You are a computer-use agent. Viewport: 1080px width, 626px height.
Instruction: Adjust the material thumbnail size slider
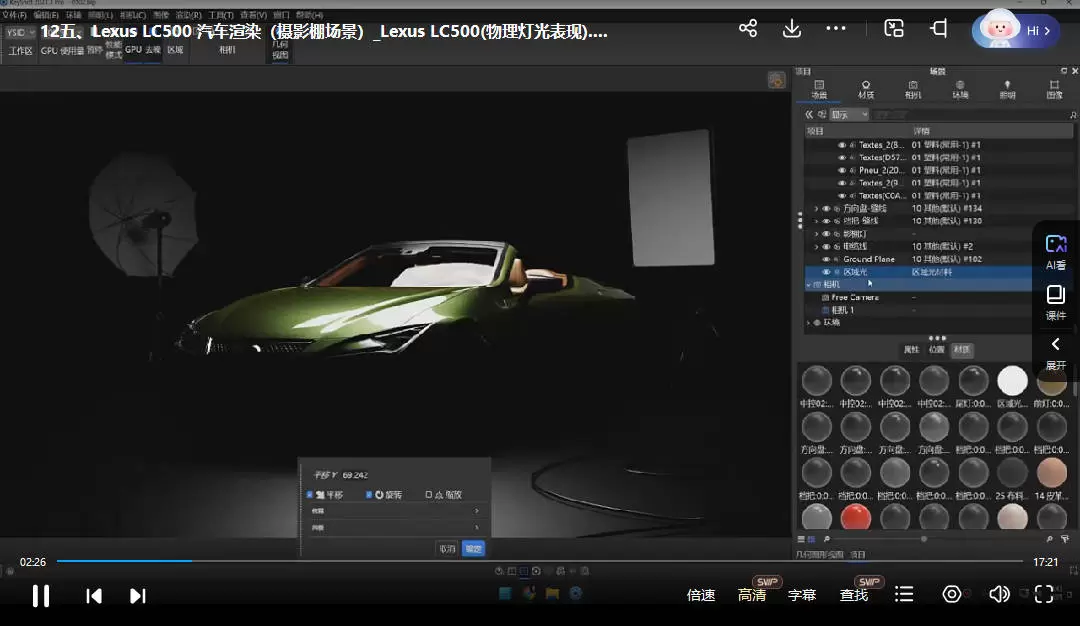924,539
